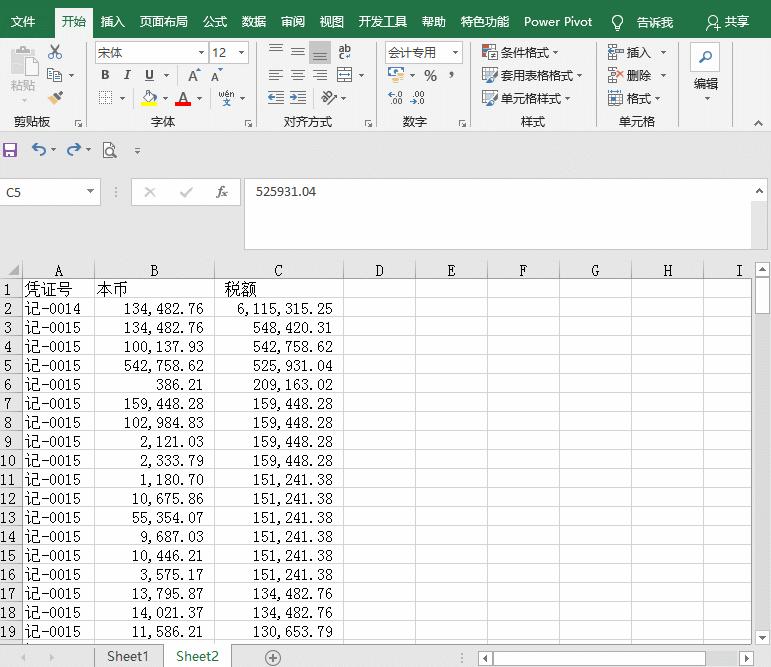Customize quick access toolbar arrow
The image size is (771, 667).
(x=137, y=151)
